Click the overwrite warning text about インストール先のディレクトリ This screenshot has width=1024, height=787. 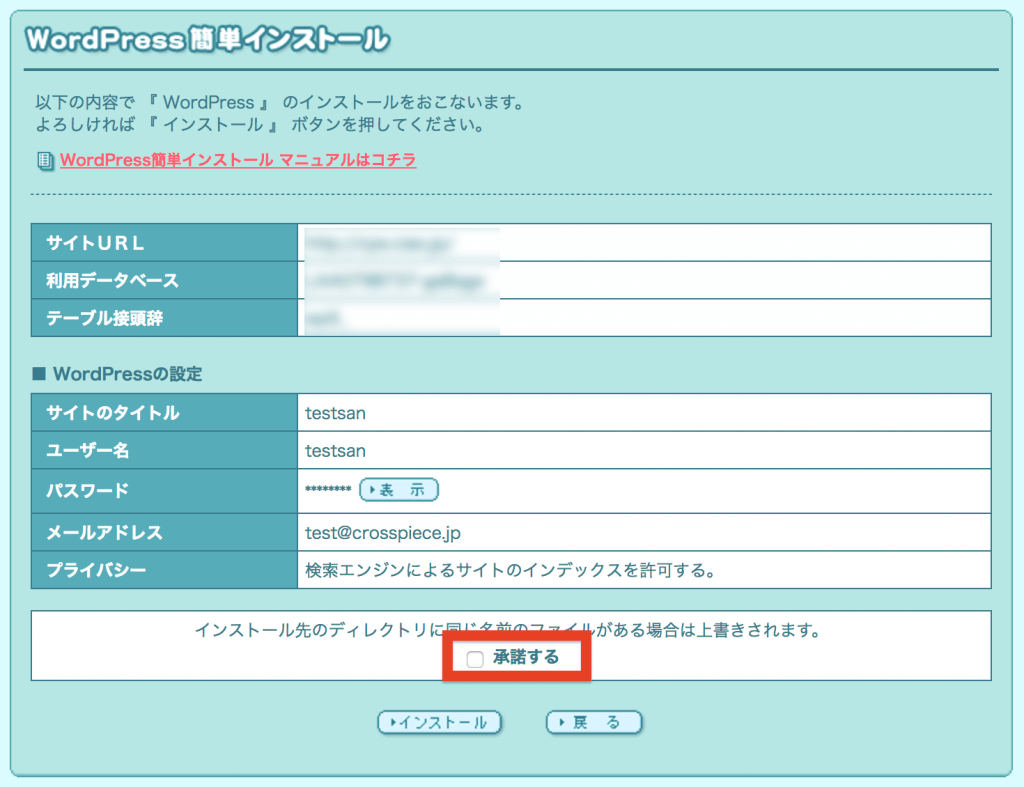pyautogui.click(x=507, y=630)
